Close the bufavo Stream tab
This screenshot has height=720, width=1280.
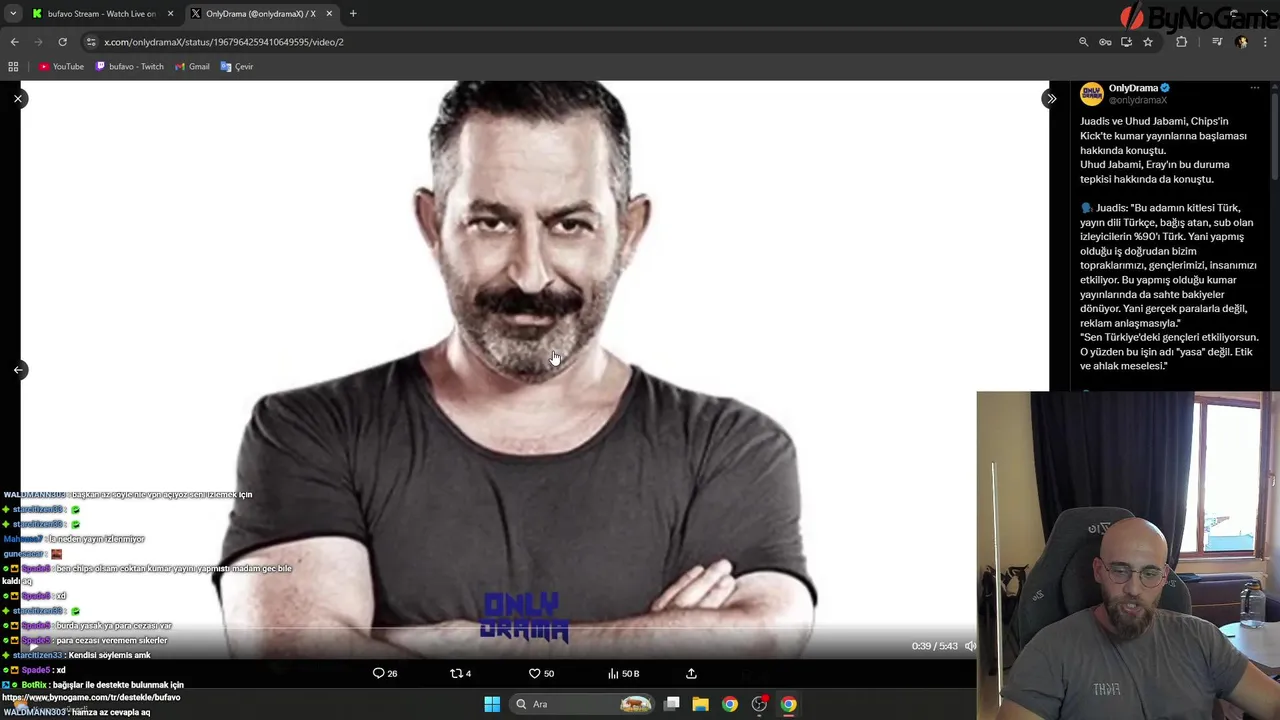tap(170, 14)
